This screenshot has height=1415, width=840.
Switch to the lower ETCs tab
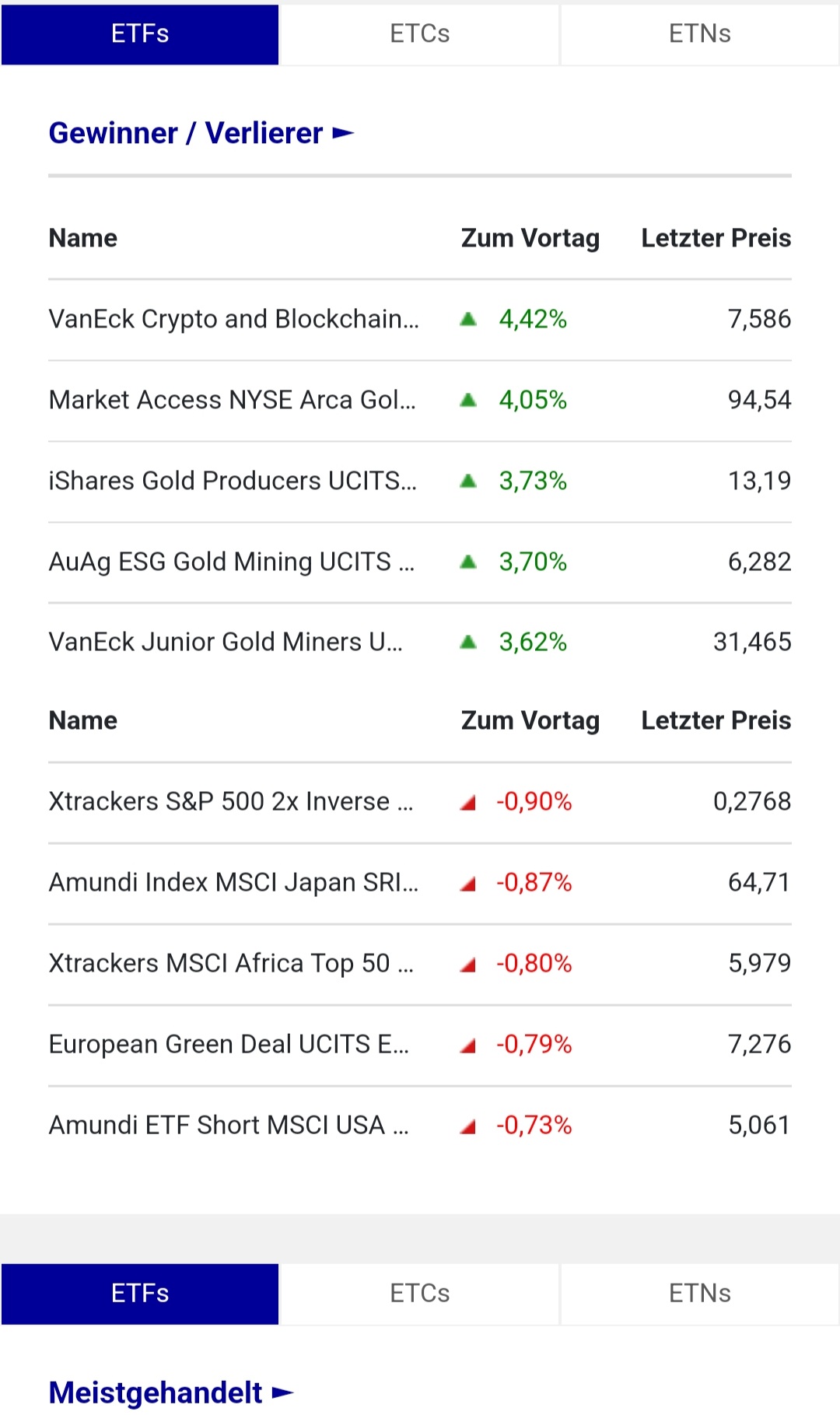pos(419,1293)
